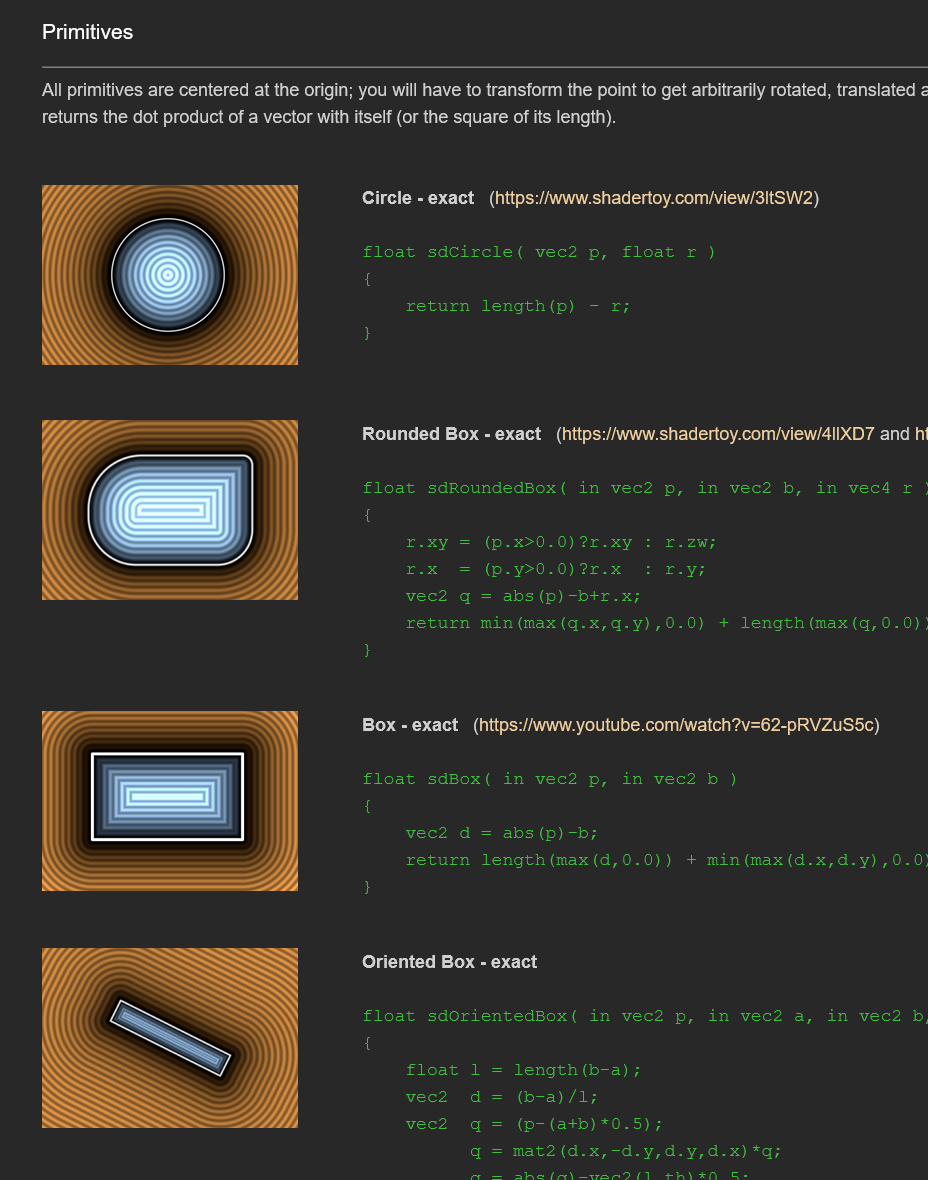Click the Primitives section heading
Image resolution: width=928 pixels, height=1180 pixels.
pos(87,32)
